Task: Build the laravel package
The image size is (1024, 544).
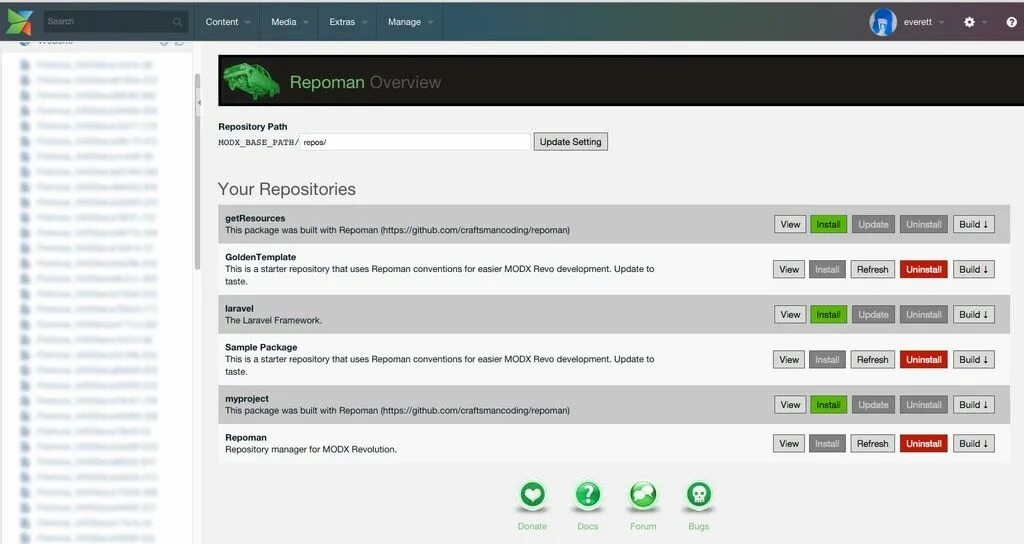Action: [x=973, y=314]
